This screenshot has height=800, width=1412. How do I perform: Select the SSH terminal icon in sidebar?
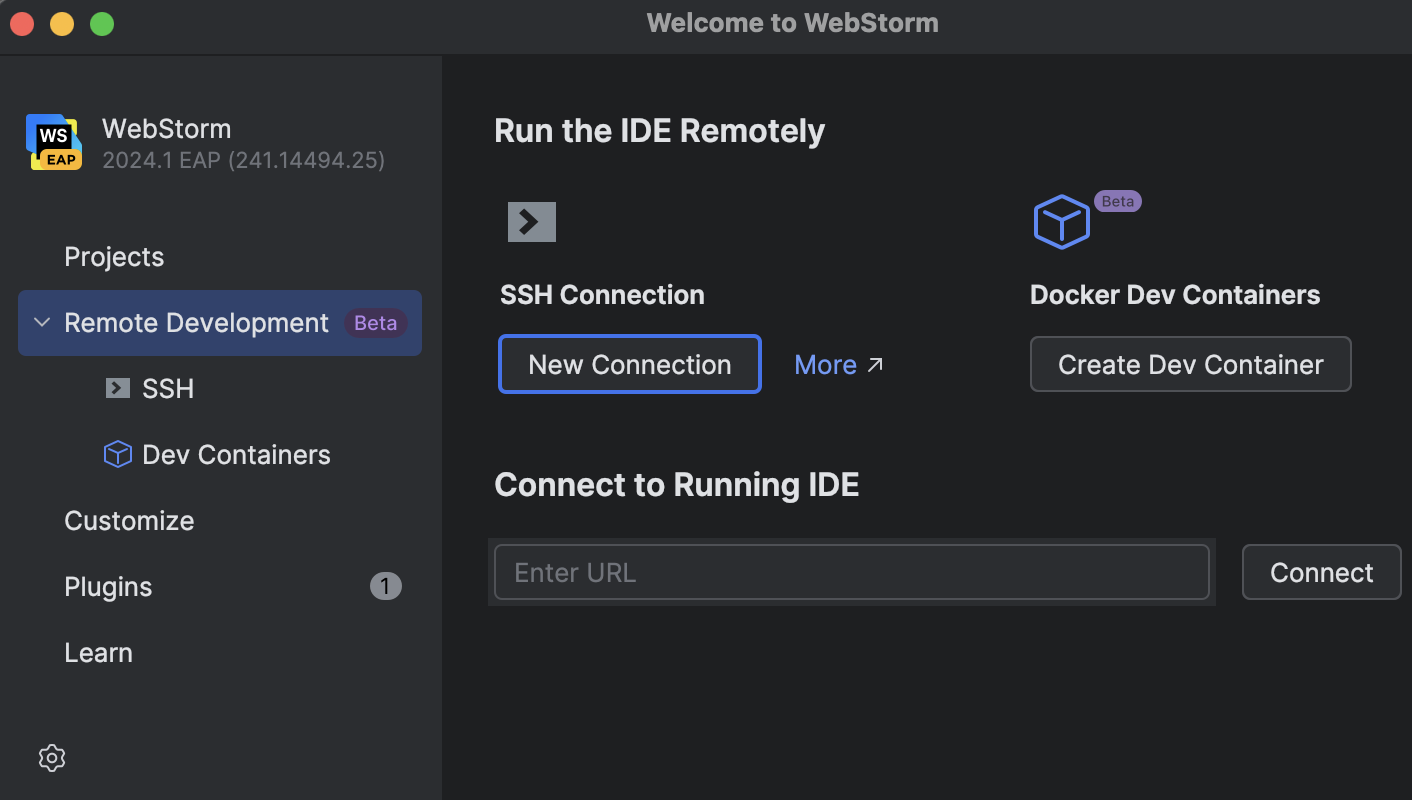coord(118,388)
